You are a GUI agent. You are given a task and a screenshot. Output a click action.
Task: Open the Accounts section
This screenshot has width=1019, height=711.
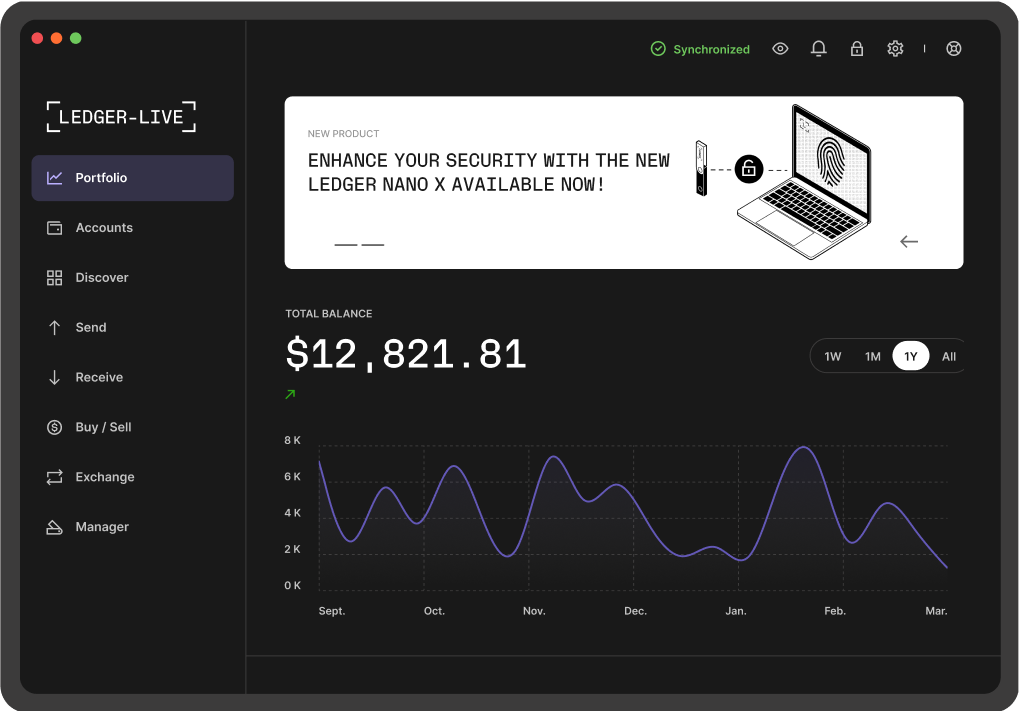pyautogui.click(x=103, y=227)
